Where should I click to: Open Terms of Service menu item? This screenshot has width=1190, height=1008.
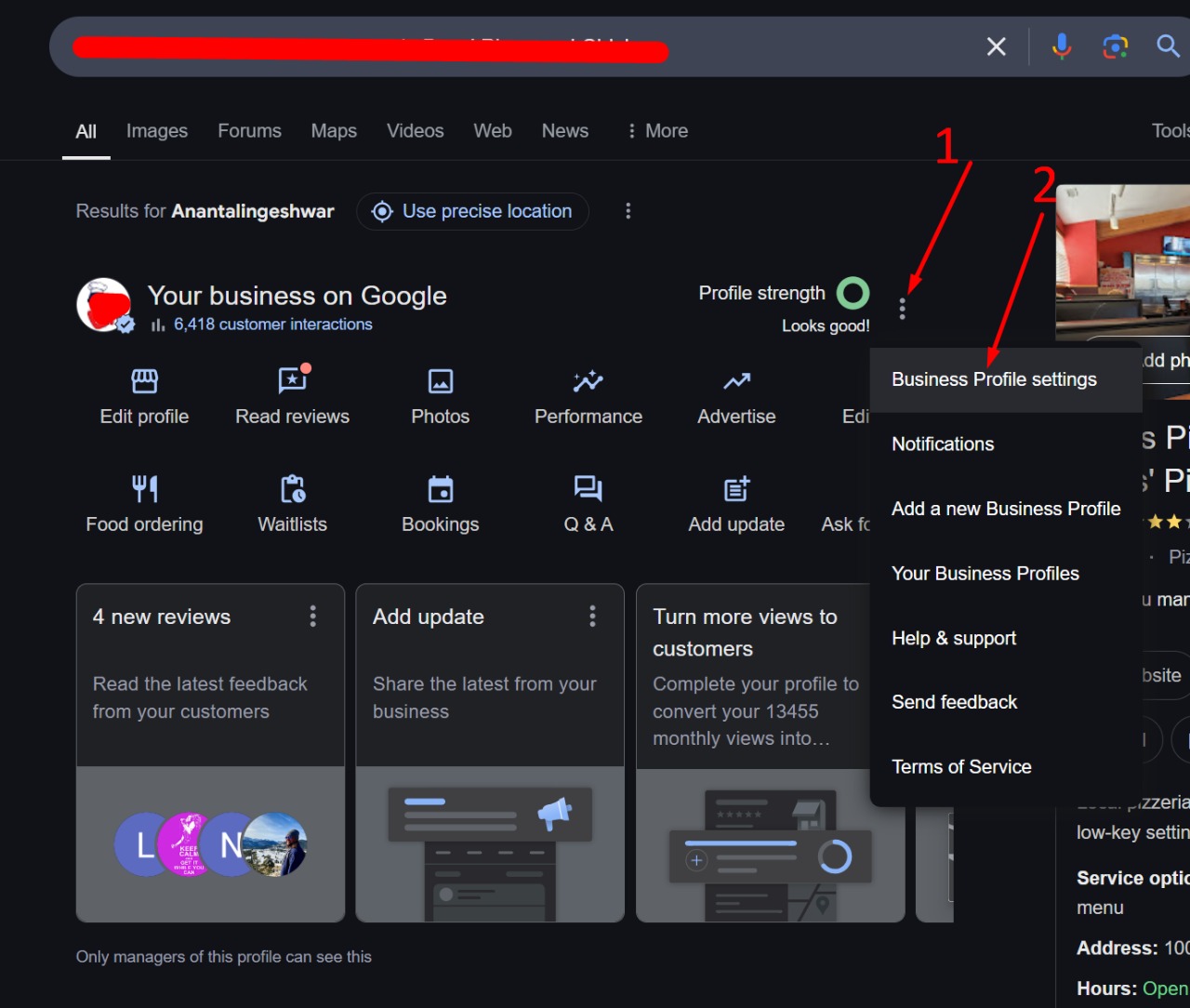(1006, 767)
